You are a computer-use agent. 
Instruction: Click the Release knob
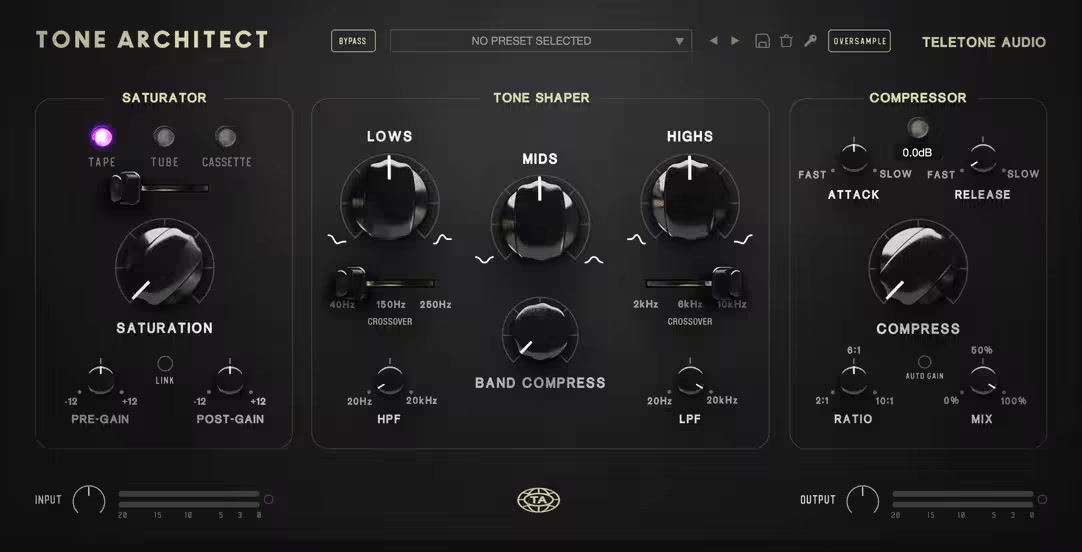[x=983, y=156]
